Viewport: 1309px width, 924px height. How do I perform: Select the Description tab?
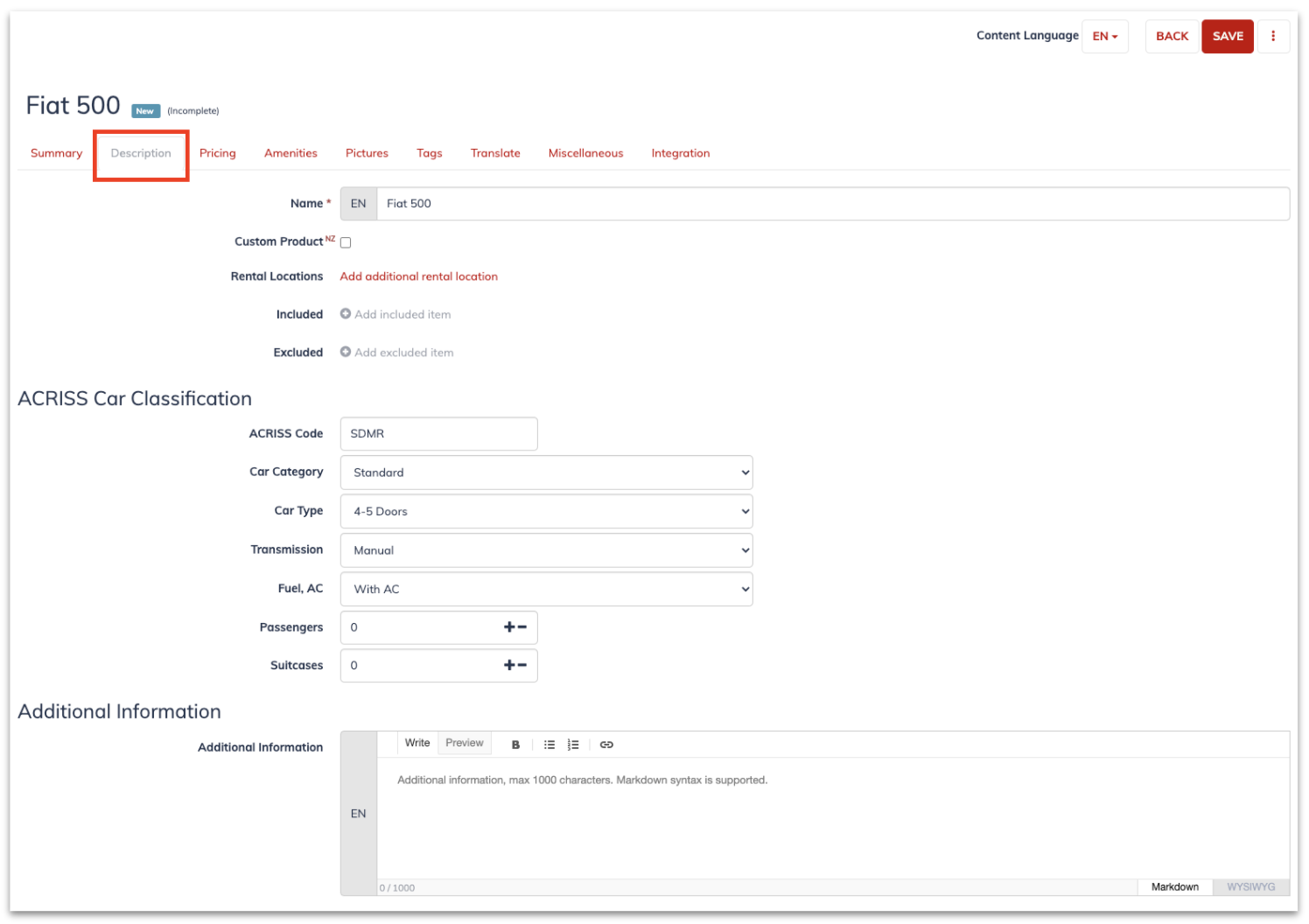tap(141, 153)
